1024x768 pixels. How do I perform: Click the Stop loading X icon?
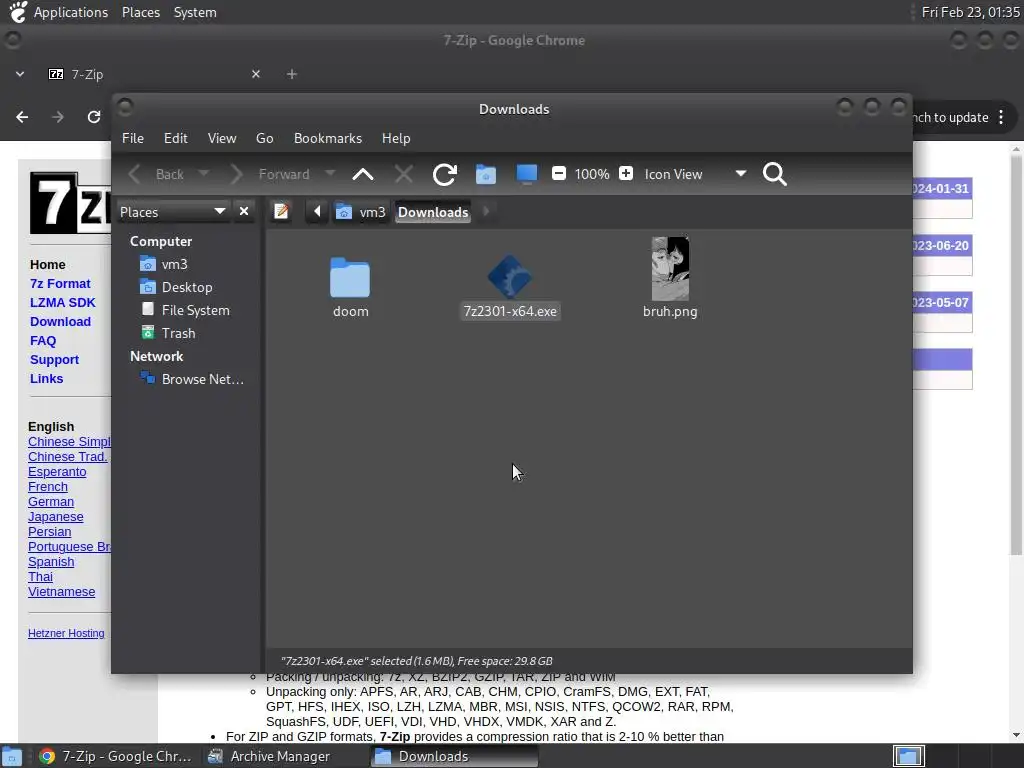click(x=404, y=174)
